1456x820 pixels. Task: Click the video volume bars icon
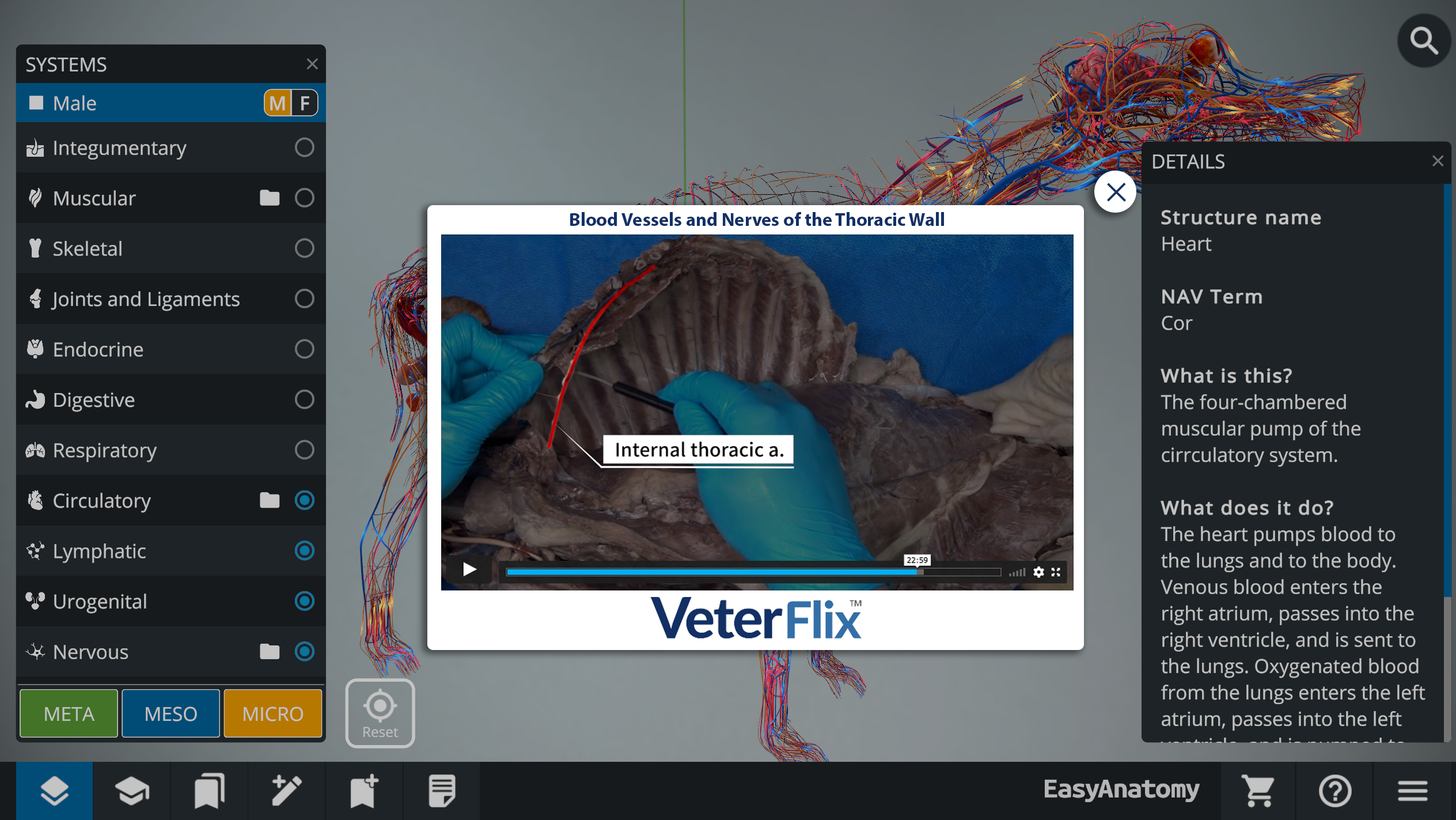(1017, 572)
